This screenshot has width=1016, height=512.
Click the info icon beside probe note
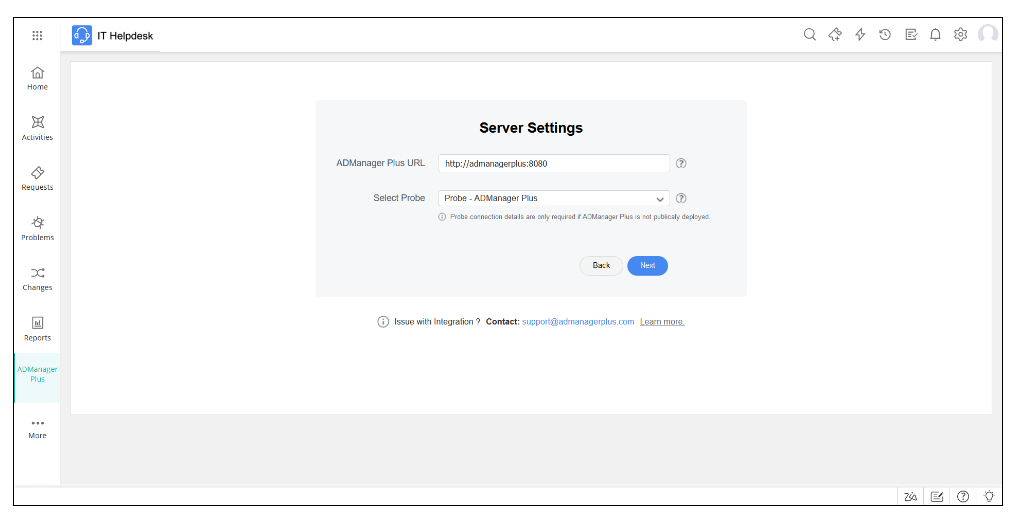pyautogui.click(x=443, y=217)
